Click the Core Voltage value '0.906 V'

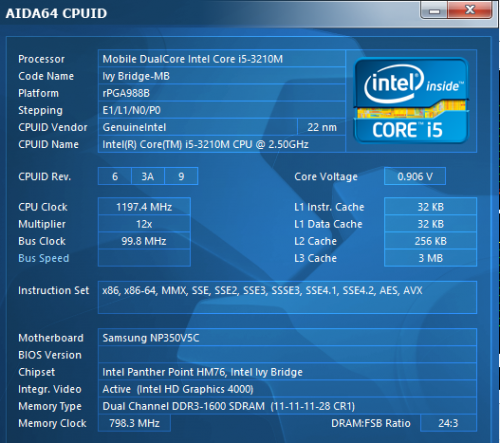(x=415, y=176)
